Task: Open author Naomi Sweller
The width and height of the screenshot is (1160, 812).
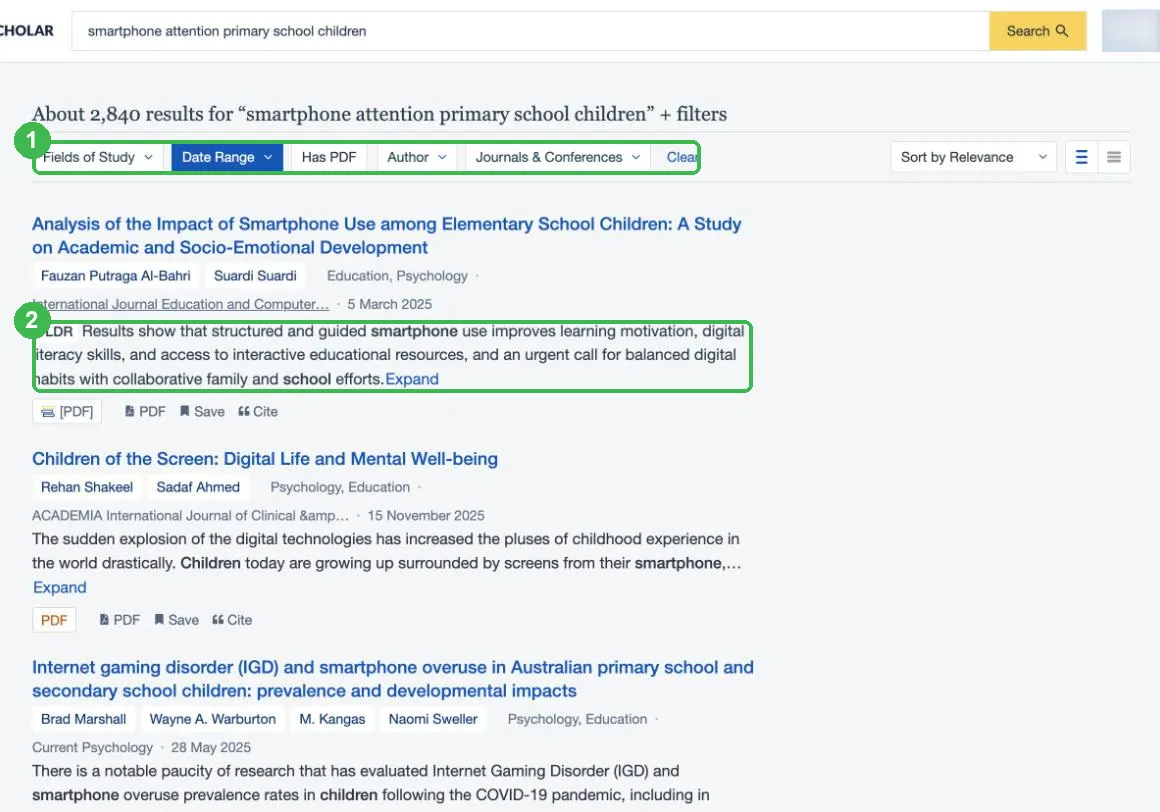Action: (433, 719)
